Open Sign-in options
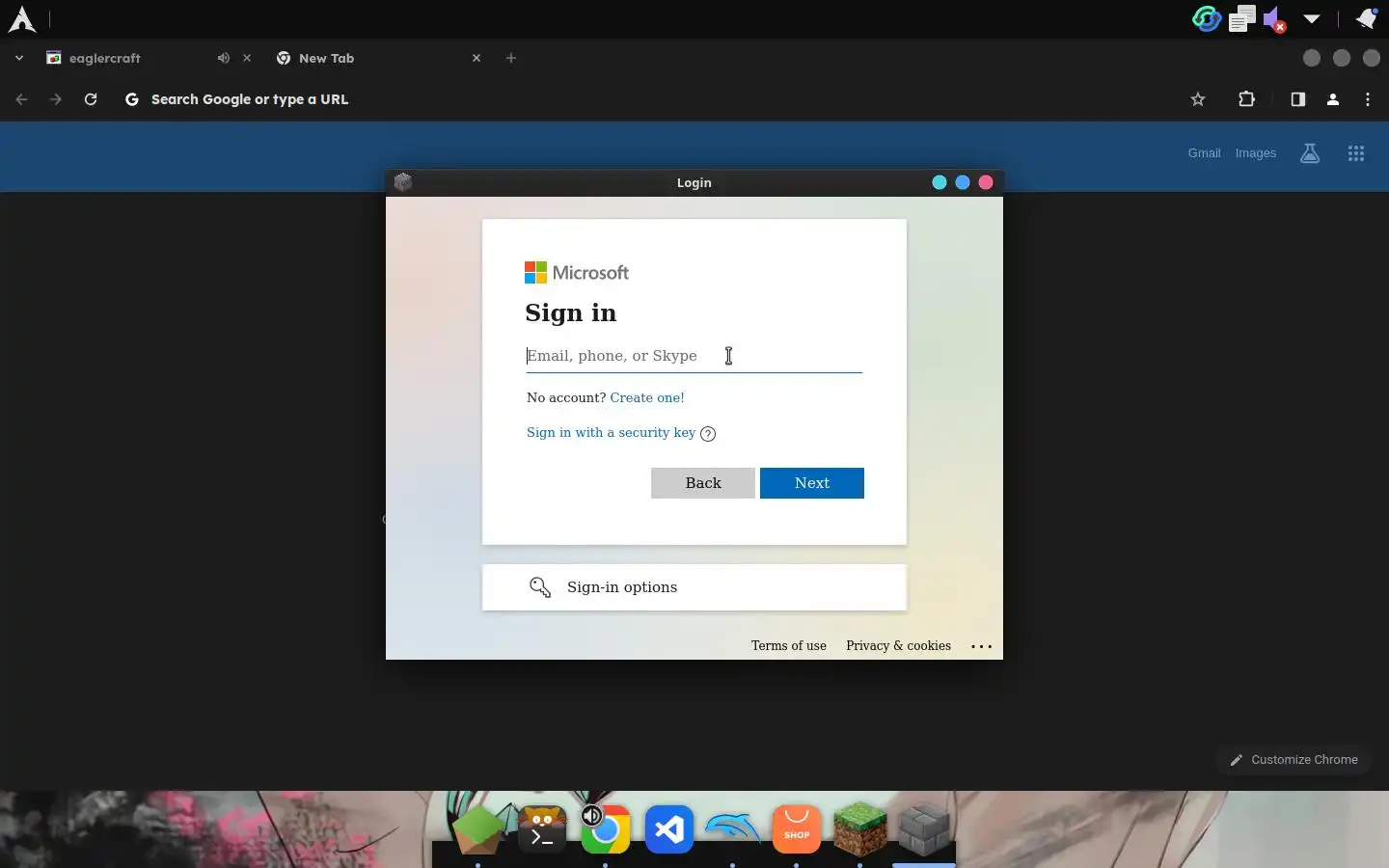Image resolution: width=1389 pixels, height=868 pixels. [694, 587]
